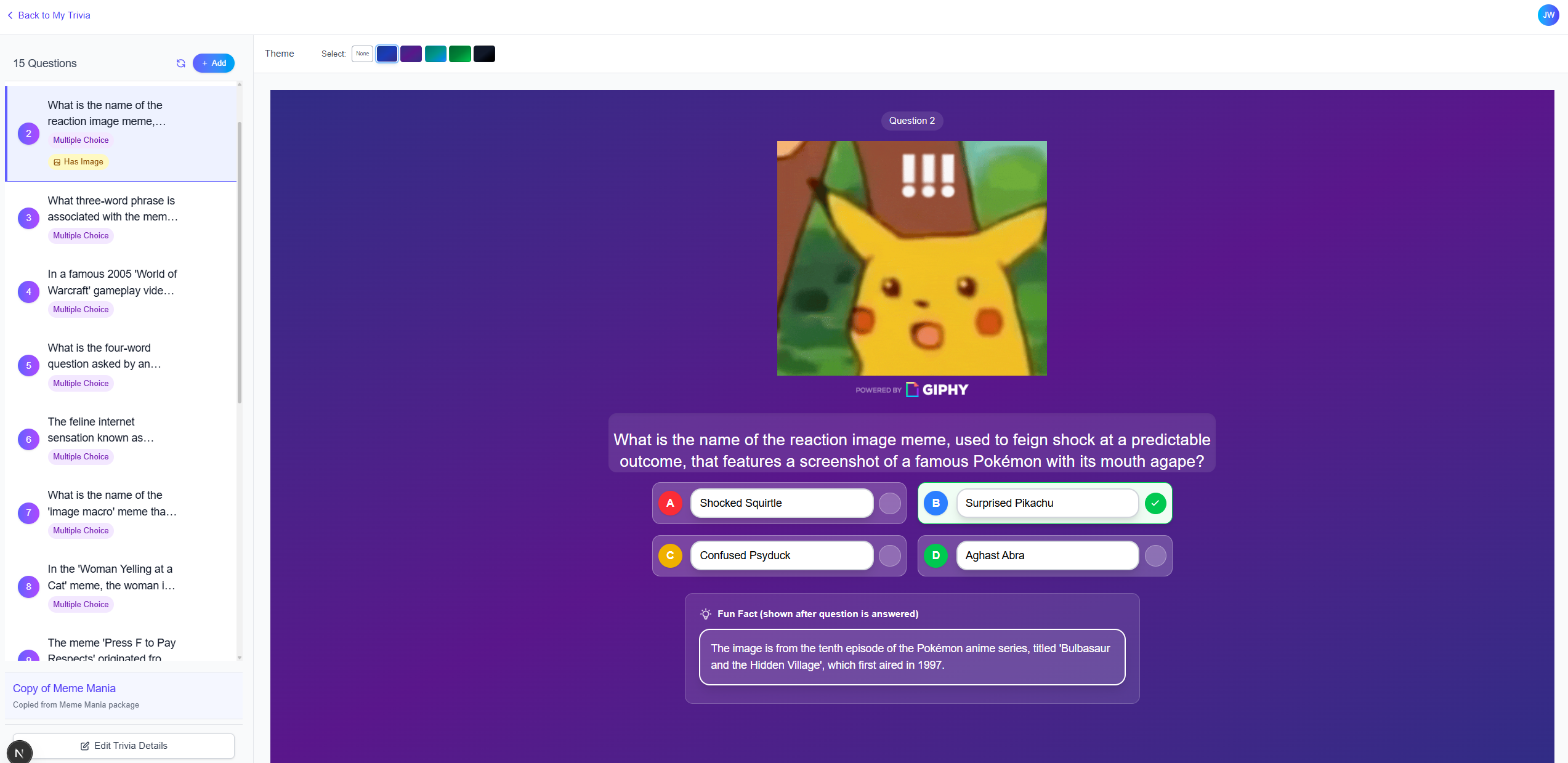Click the pencil icon on Edit Trivia Details
This screenshot has width=1568, height=763.
tap(84, 746)
